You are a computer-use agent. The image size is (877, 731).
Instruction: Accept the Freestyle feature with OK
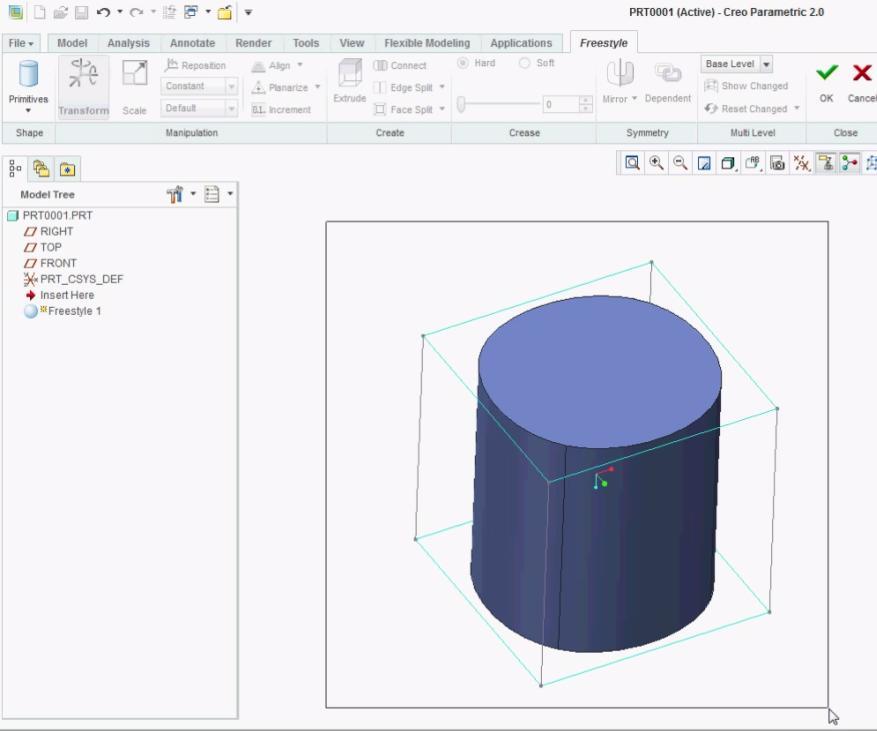(x=827, y=82)
